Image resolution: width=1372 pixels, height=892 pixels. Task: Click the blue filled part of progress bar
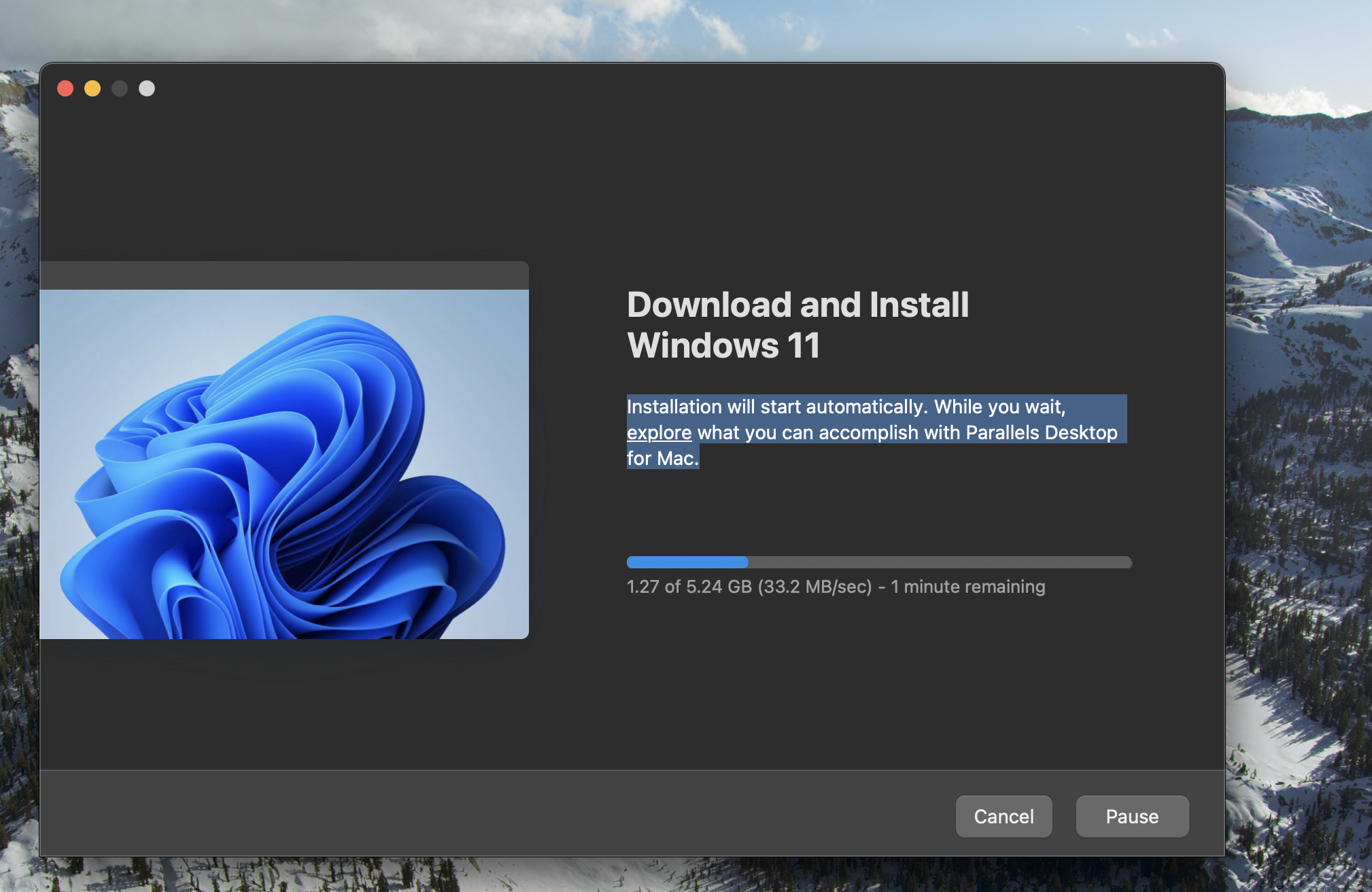point(687,562)
